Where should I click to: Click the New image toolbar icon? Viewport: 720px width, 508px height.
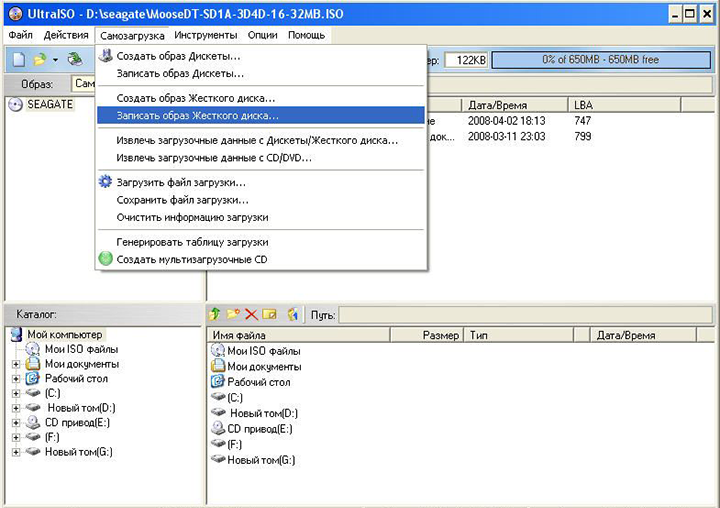[18, 60]
